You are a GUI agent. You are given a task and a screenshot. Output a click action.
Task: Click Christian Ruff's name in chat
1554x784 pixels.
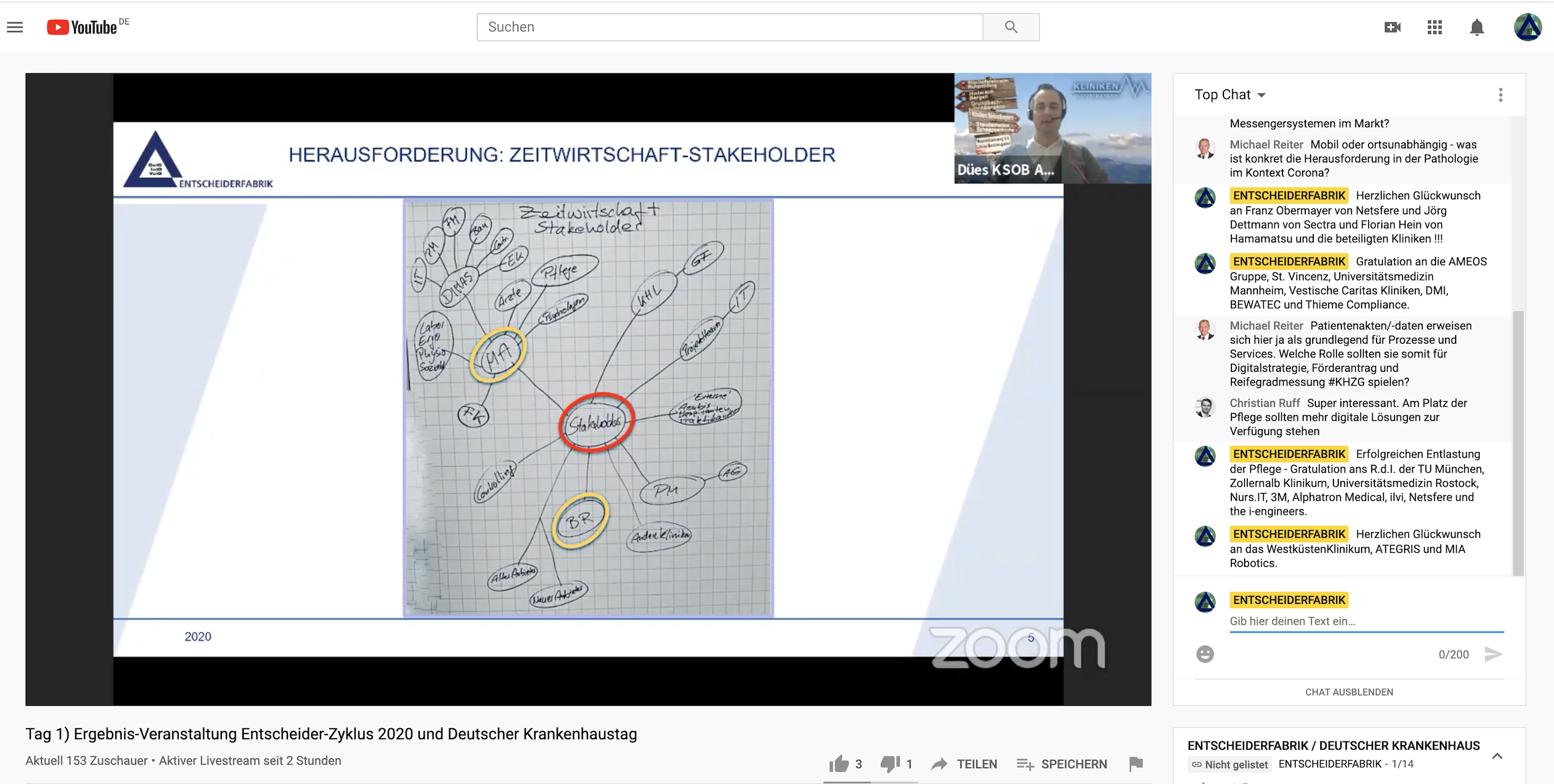[1264, 403]
